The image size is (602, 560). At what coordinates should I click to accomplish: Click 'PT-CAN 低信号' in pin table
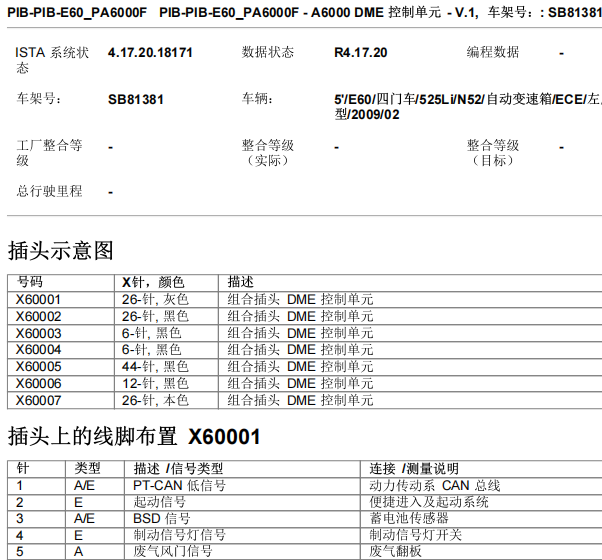(x=179, y=486)
